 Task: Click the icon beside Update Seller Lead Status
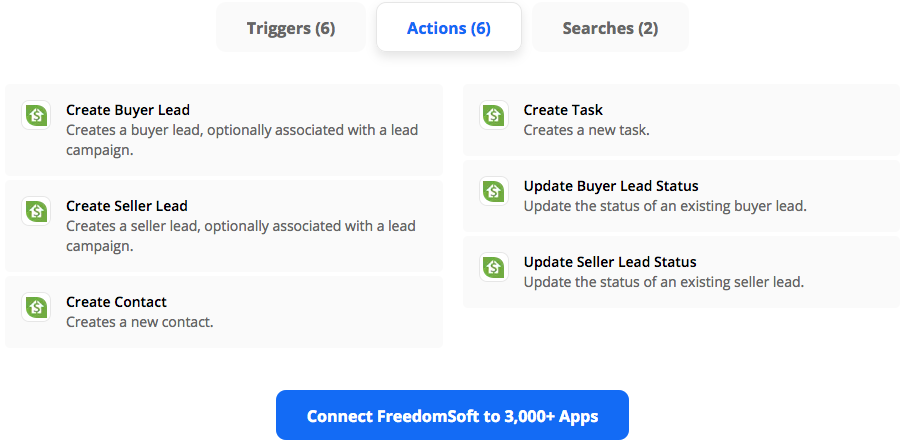[x=493, y=268]
